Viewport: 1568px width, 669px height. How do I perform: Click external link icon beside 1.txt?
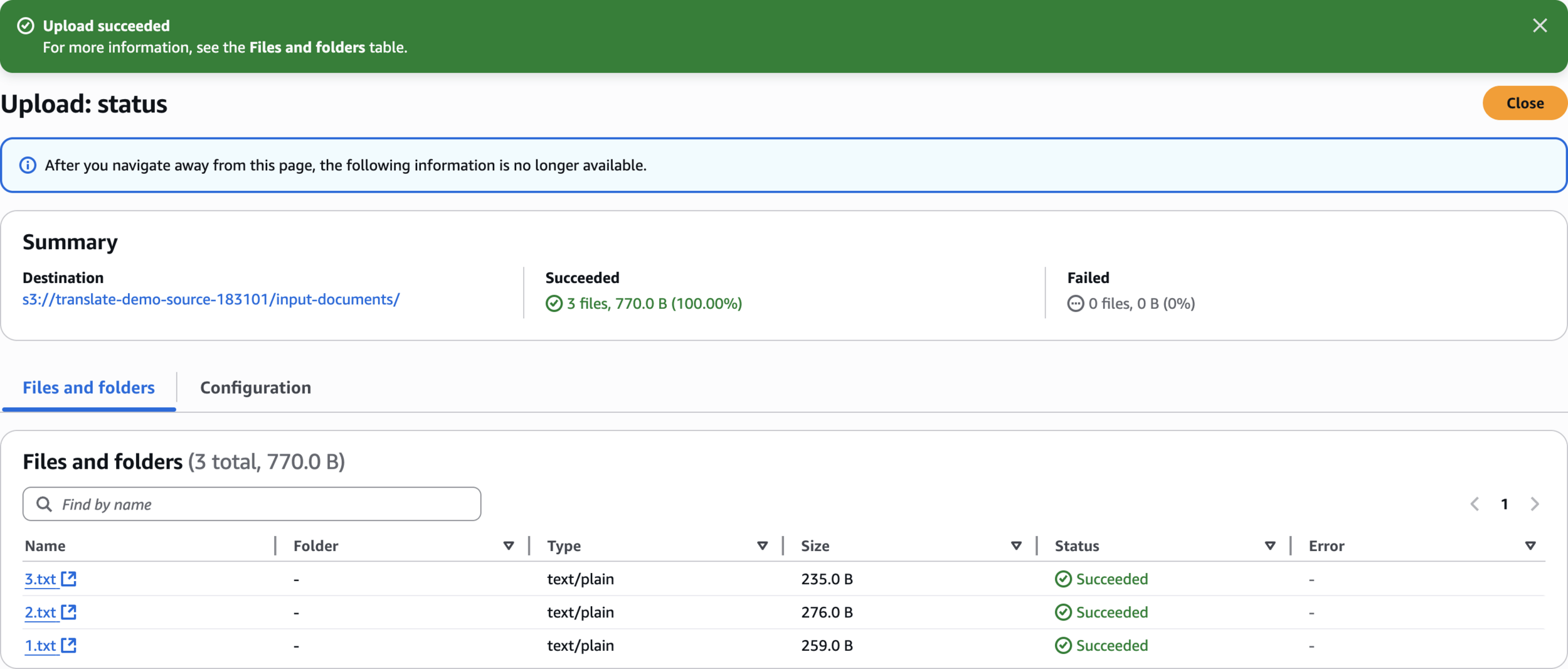tap(69, 645)
